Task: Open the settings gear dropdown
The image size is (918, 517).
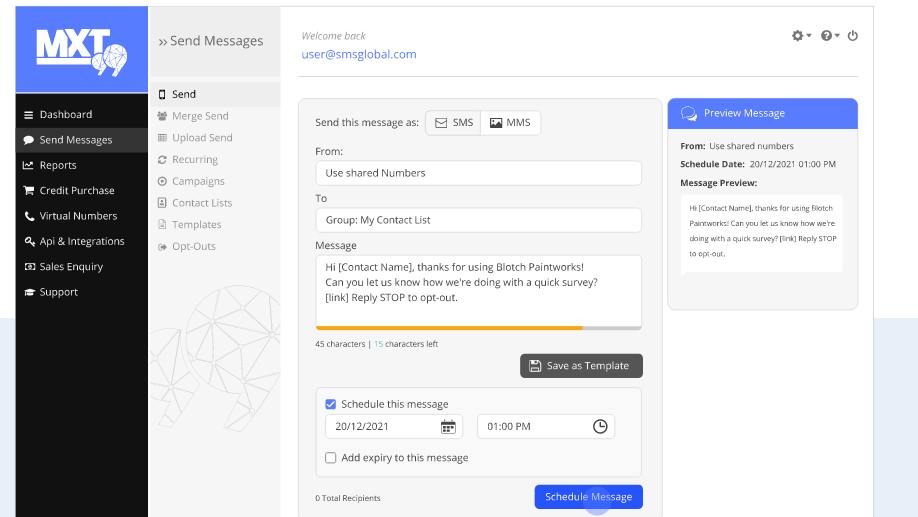Action: (801, 36)
